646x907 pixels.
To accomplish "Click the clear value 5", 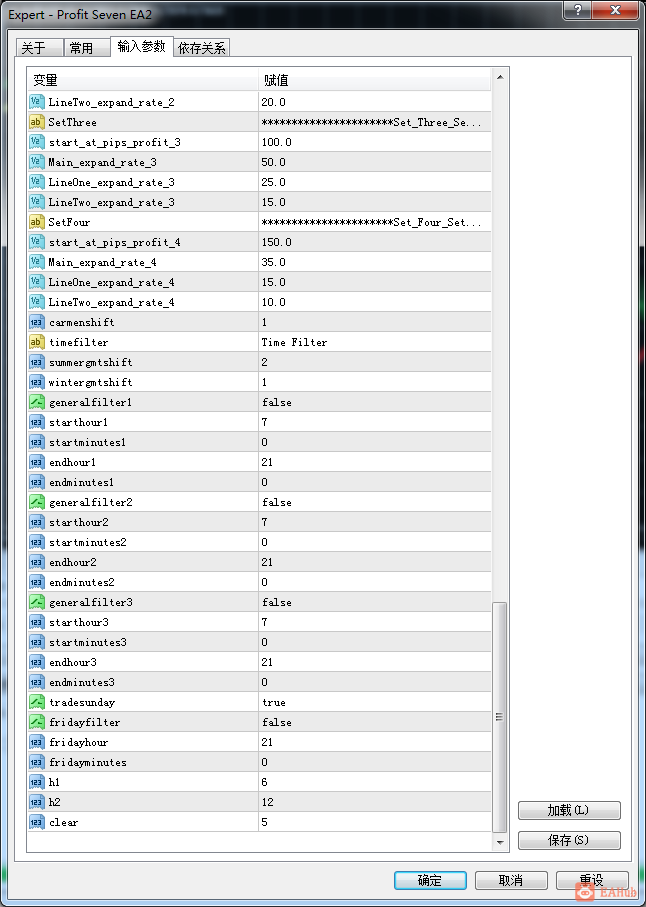I will [264, 822].
